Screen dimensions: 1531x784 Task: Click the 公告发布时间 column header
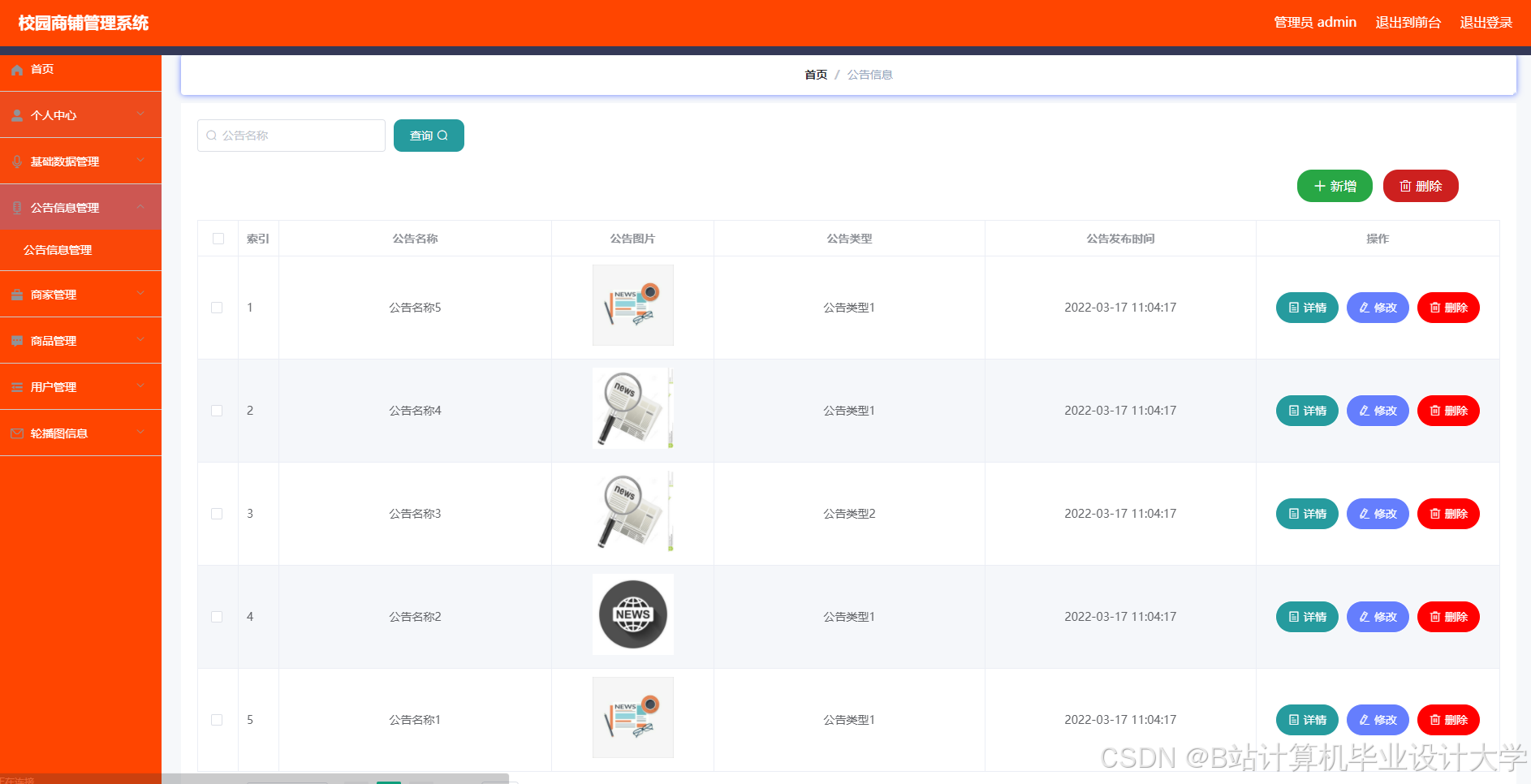(1120, 239)
